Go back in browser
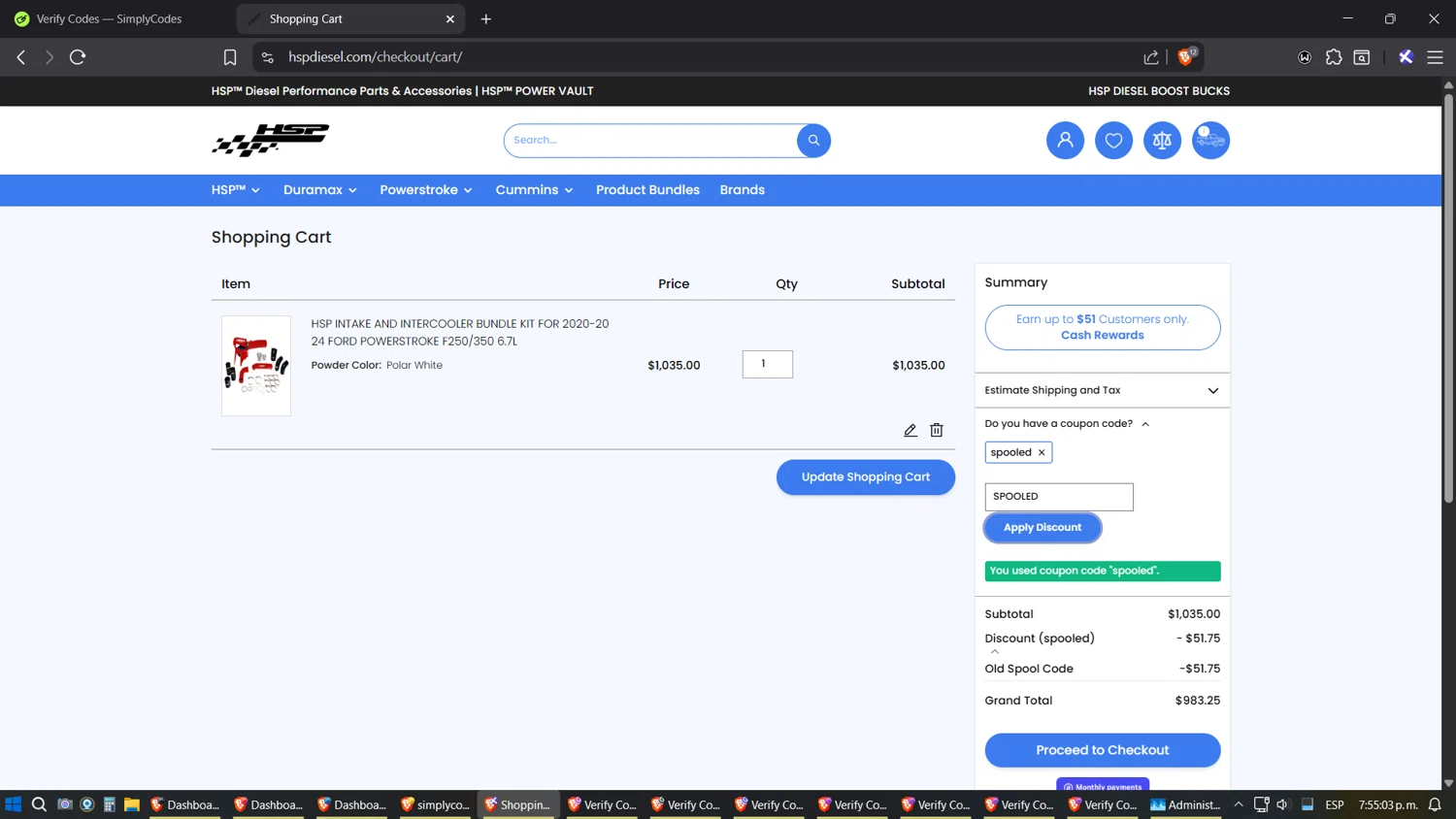The width and height of the screenshot is (1456, 819). 20,57
